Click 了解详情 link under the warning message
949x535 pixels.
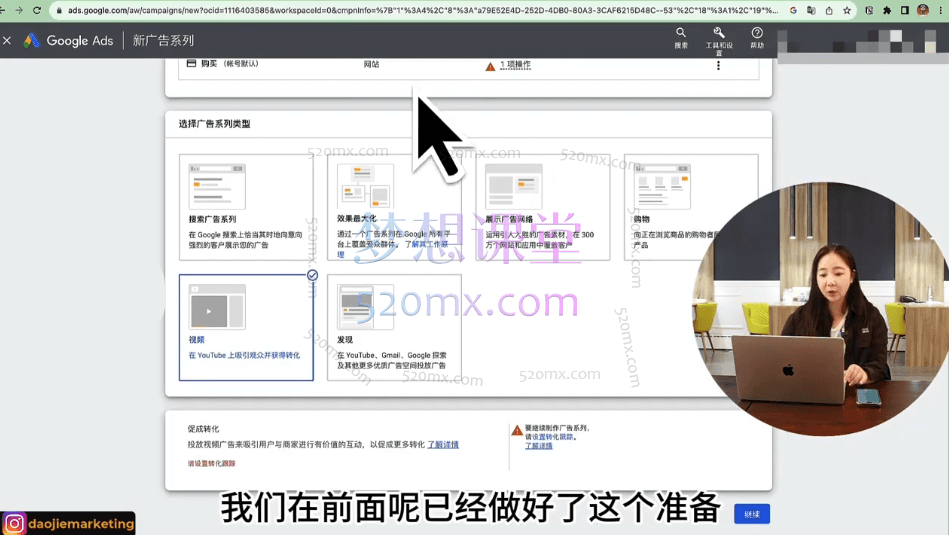point(539,446)
